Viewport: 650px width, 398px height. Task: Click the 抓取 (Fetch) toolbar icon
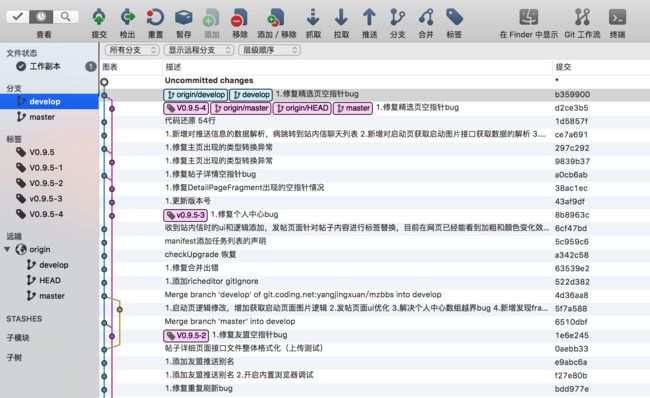313,18
